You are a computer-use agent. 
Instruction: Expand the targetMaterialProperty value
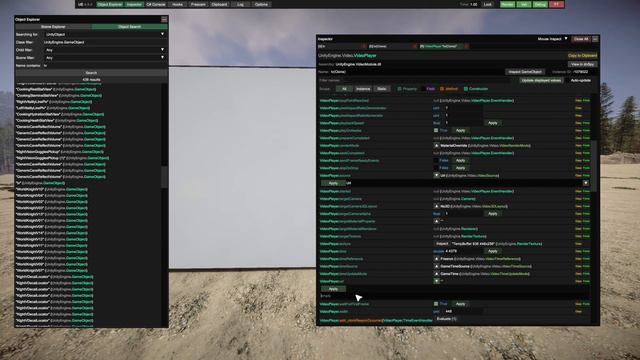[436, 221]
